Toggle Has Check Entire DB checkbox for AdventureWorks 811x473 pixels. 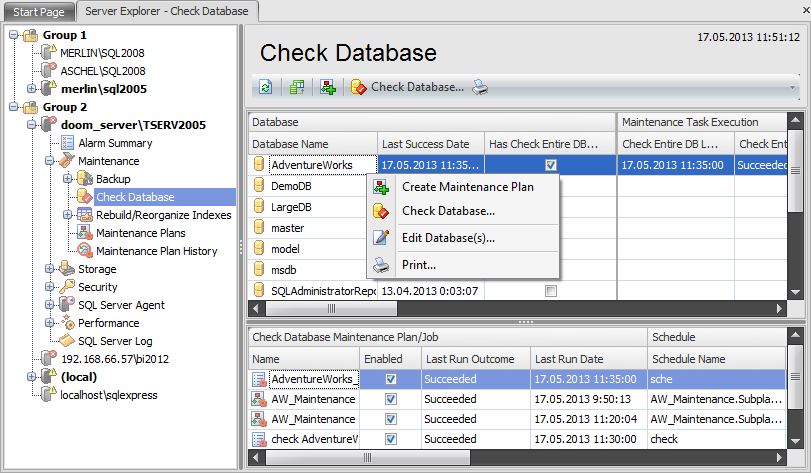click(550, 165)
